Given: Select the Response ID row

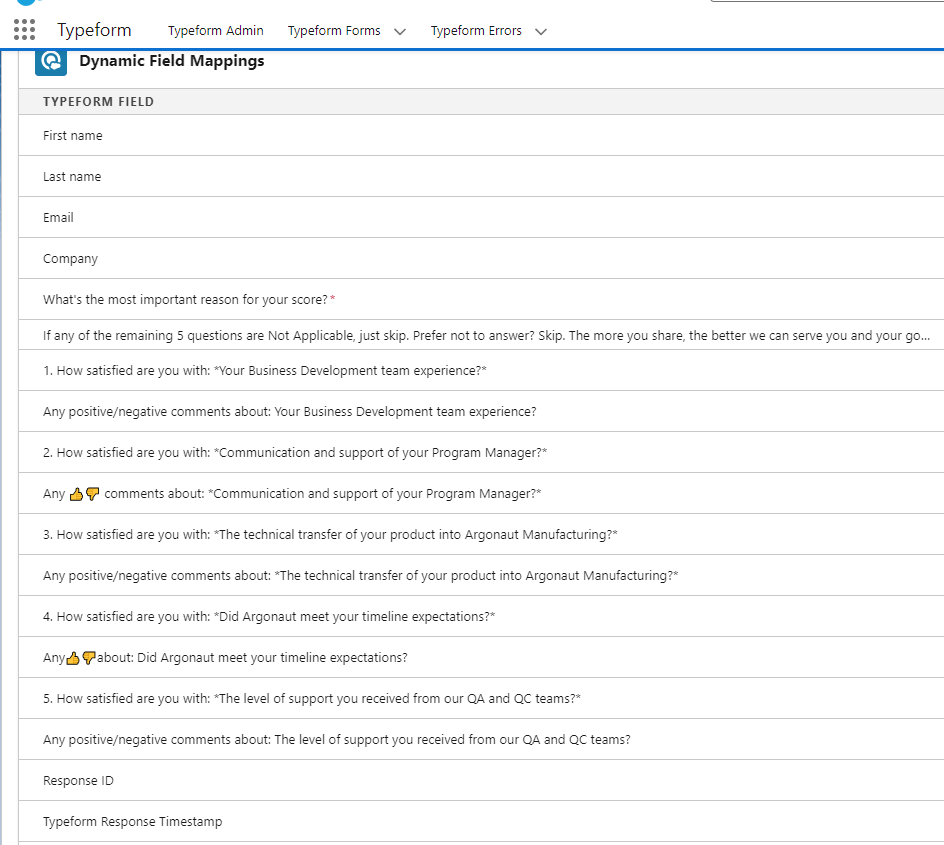Looking at the screenshot, I should coord(481,780).
